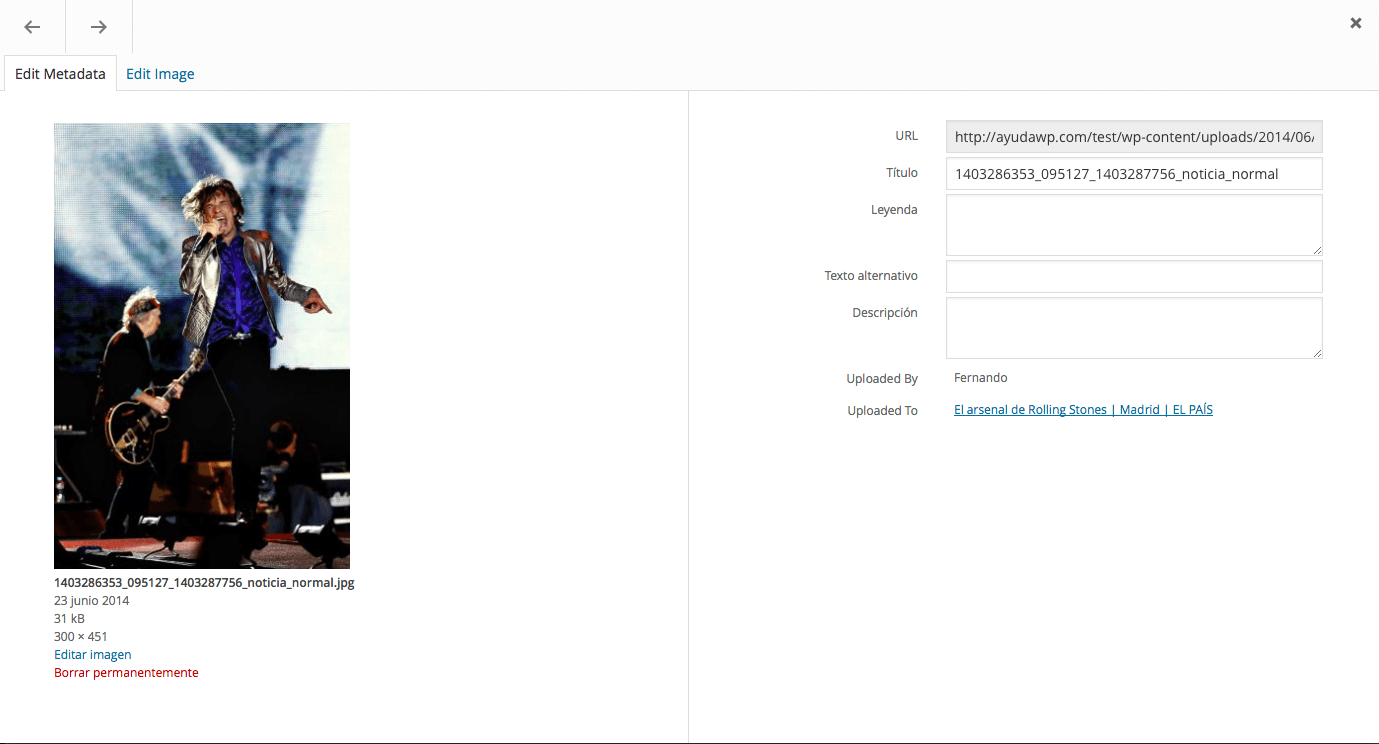Screen dimensions: 1379x744
Task: Click the URL label
Action: point(906,136)
